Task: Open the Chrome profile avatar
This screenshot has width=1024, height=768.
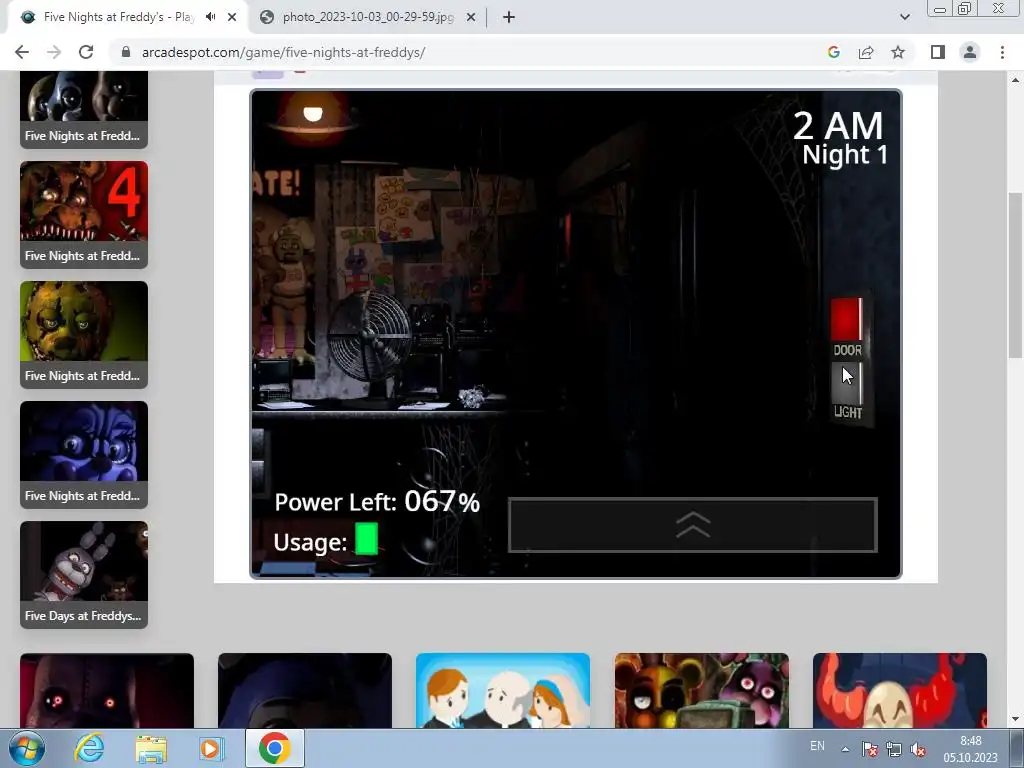Action: click(970, 52)
